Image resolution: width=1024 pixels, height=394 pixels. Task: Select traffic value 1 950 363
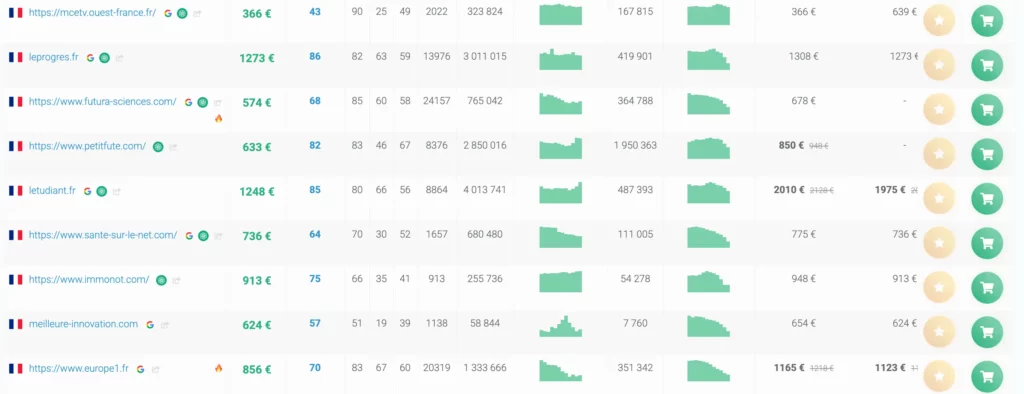(635, 145)
